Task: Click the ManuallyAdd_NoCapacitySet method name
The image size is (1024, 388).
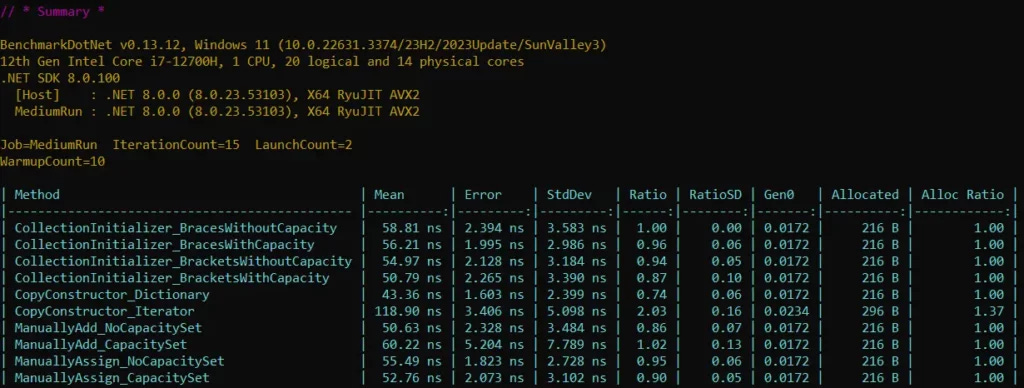Action: (108, 328)
